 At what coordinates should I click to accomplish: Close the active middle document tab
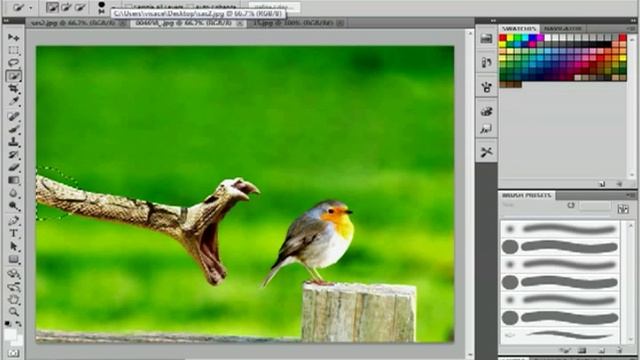click(240, 24)
